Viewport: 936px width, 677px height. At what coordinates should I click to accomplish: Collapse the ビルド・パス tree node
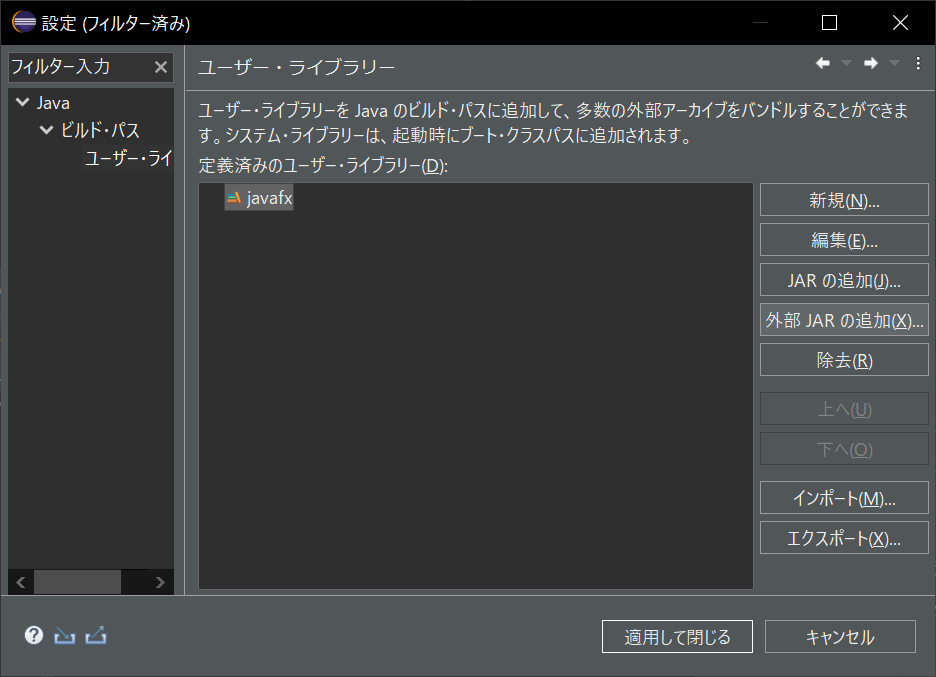pos(45,130)
